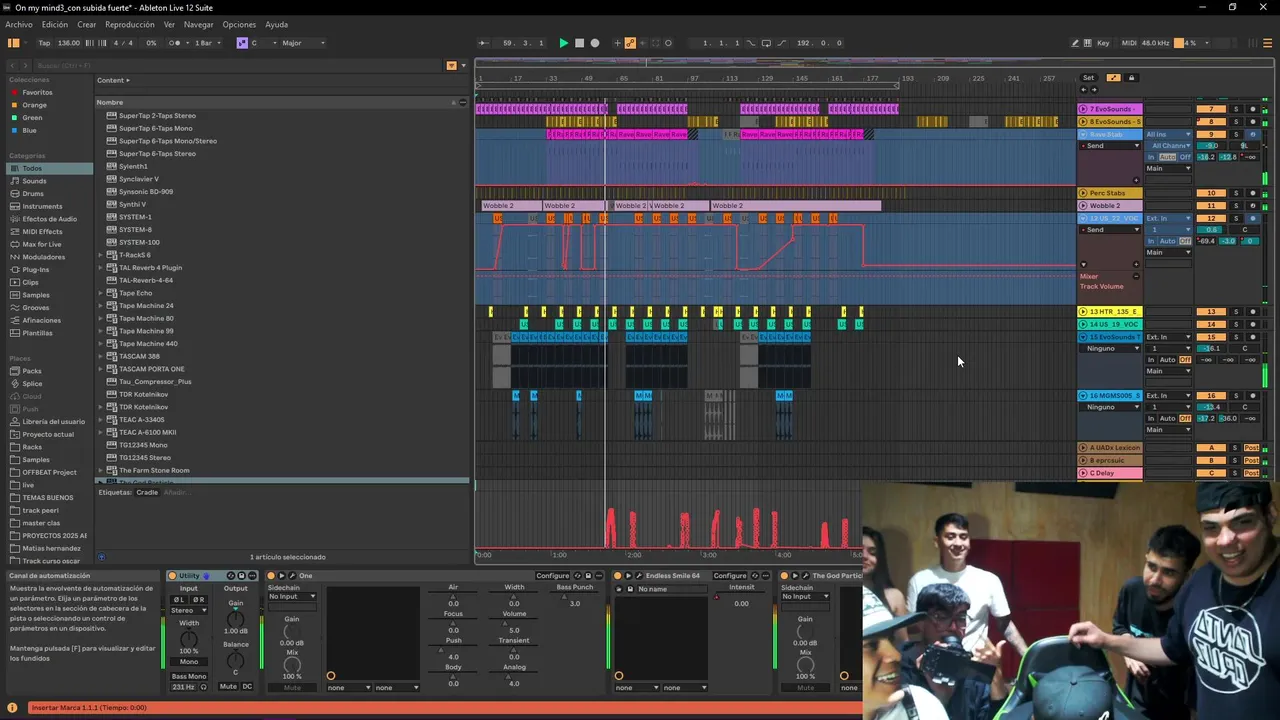Open the browser filter toggle icon
This screenshot has width=1280, height=720.
tap(451, 65)
